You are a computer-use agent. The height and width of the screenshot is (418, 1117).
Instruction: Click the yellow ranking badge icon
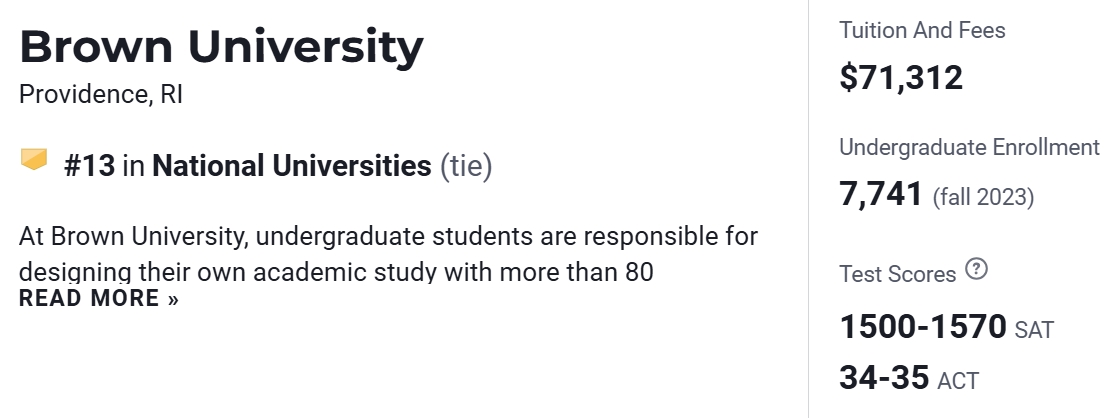coord(34,159)
